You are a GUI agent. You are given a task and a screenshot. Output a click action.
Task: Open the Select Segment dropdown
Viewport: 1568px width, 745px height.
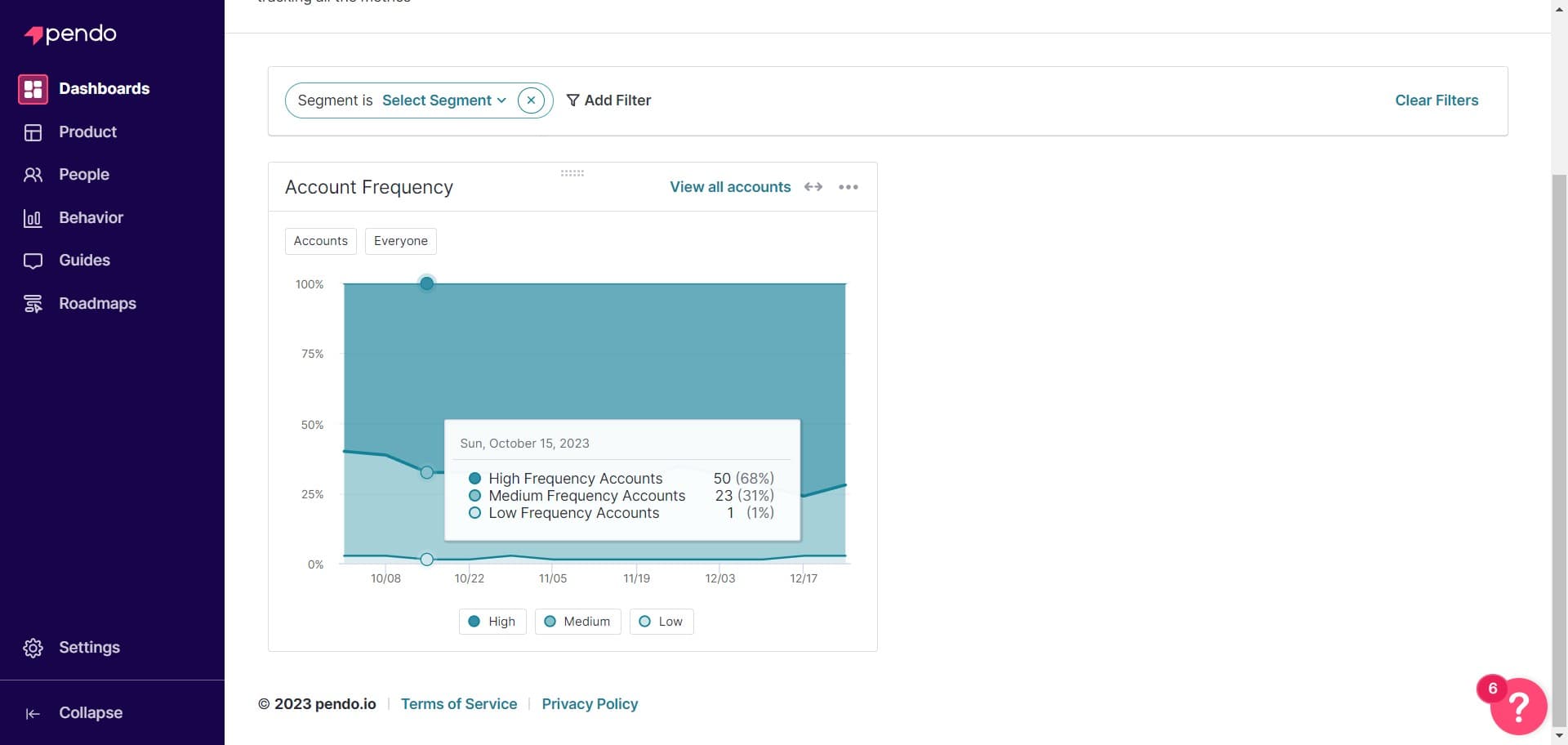click(x=443, y=100)
